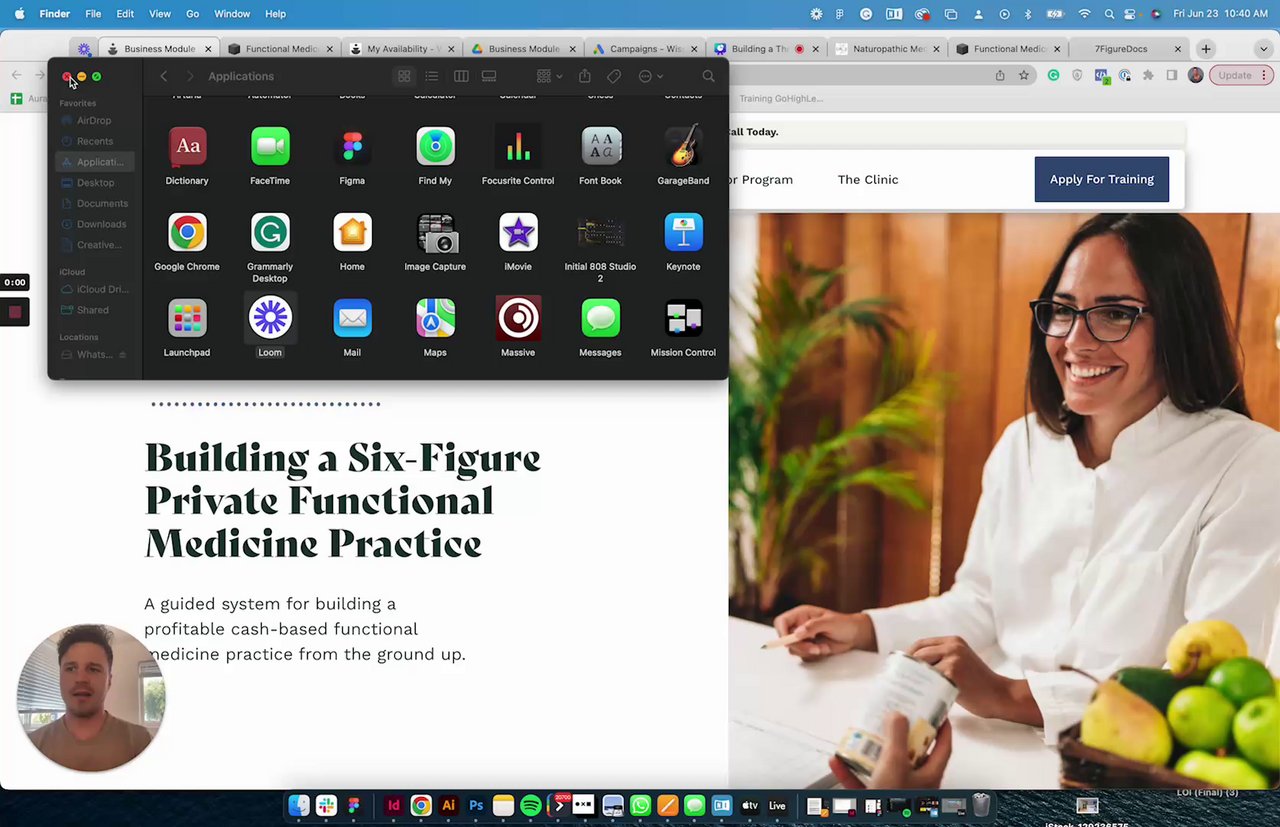This screenshot has height=827, width=1280.
Task: Select the iMovie app icon
Action: (x=518, y=233)
